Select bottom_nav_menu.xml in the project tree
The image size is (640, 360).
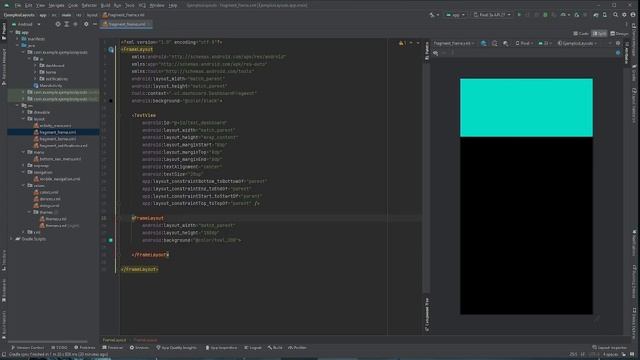[57, 159]
